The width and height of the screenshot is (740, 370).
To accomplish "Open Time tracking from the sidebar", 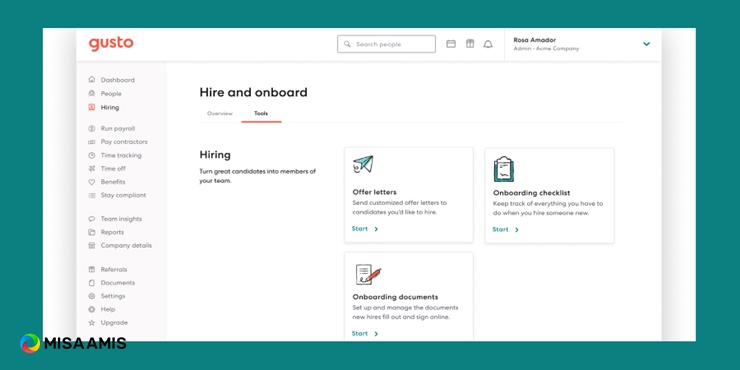I will [121, 155].
